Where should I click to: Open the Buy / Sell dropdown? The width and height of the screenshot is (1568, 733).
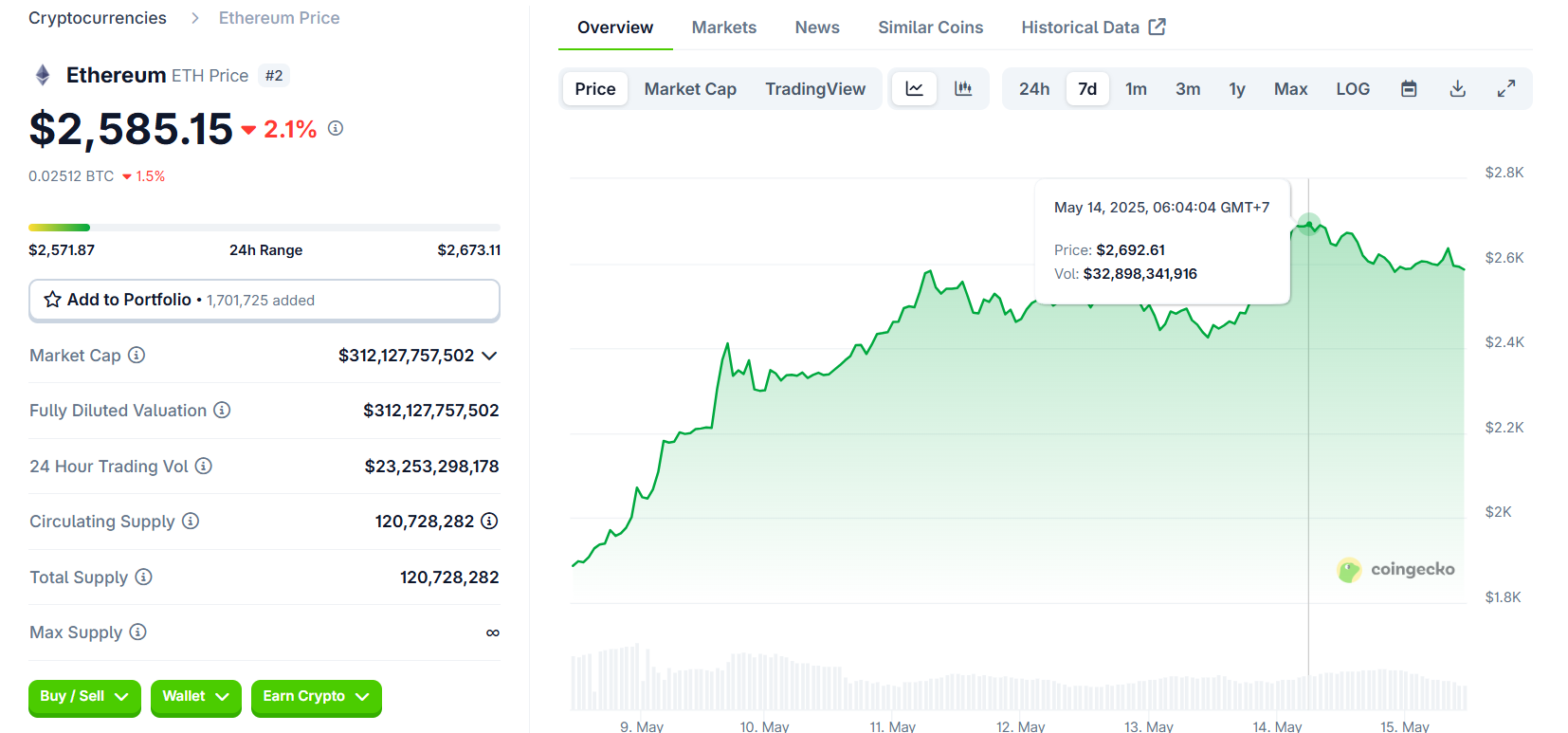click(x=84, y=697)
